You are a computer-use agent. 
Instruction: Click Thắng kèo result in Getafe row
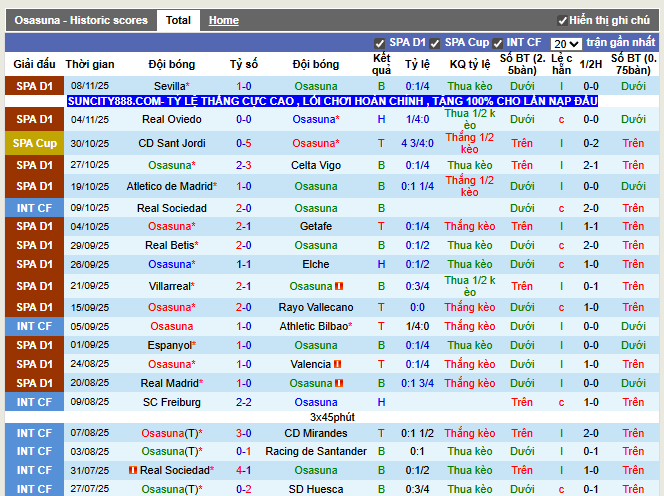pos(470,226)
